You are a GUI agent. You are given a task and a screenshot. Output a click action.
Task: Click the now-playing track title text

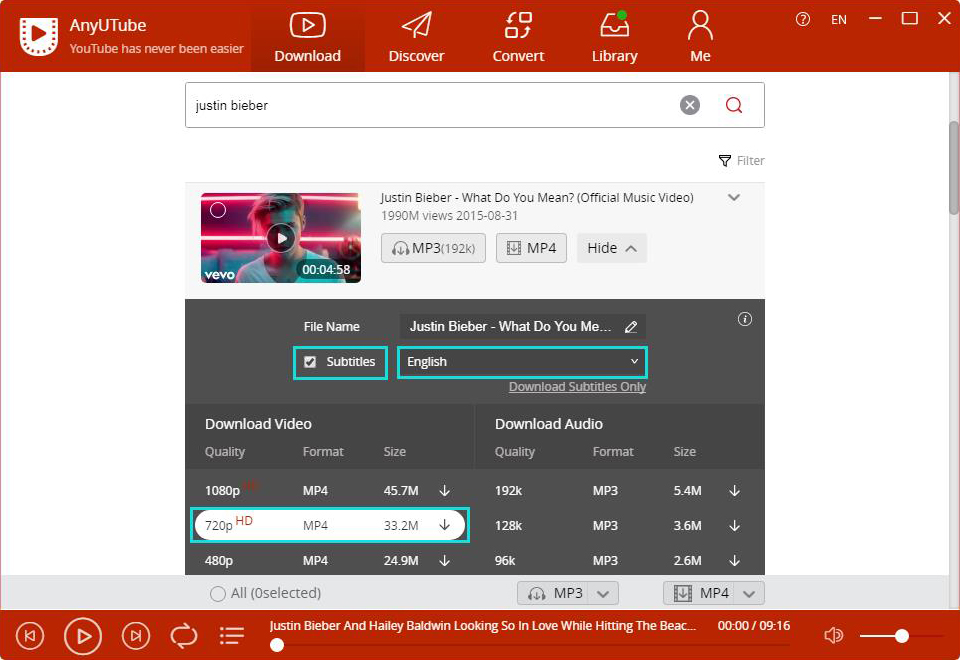[x=482, y=626]
